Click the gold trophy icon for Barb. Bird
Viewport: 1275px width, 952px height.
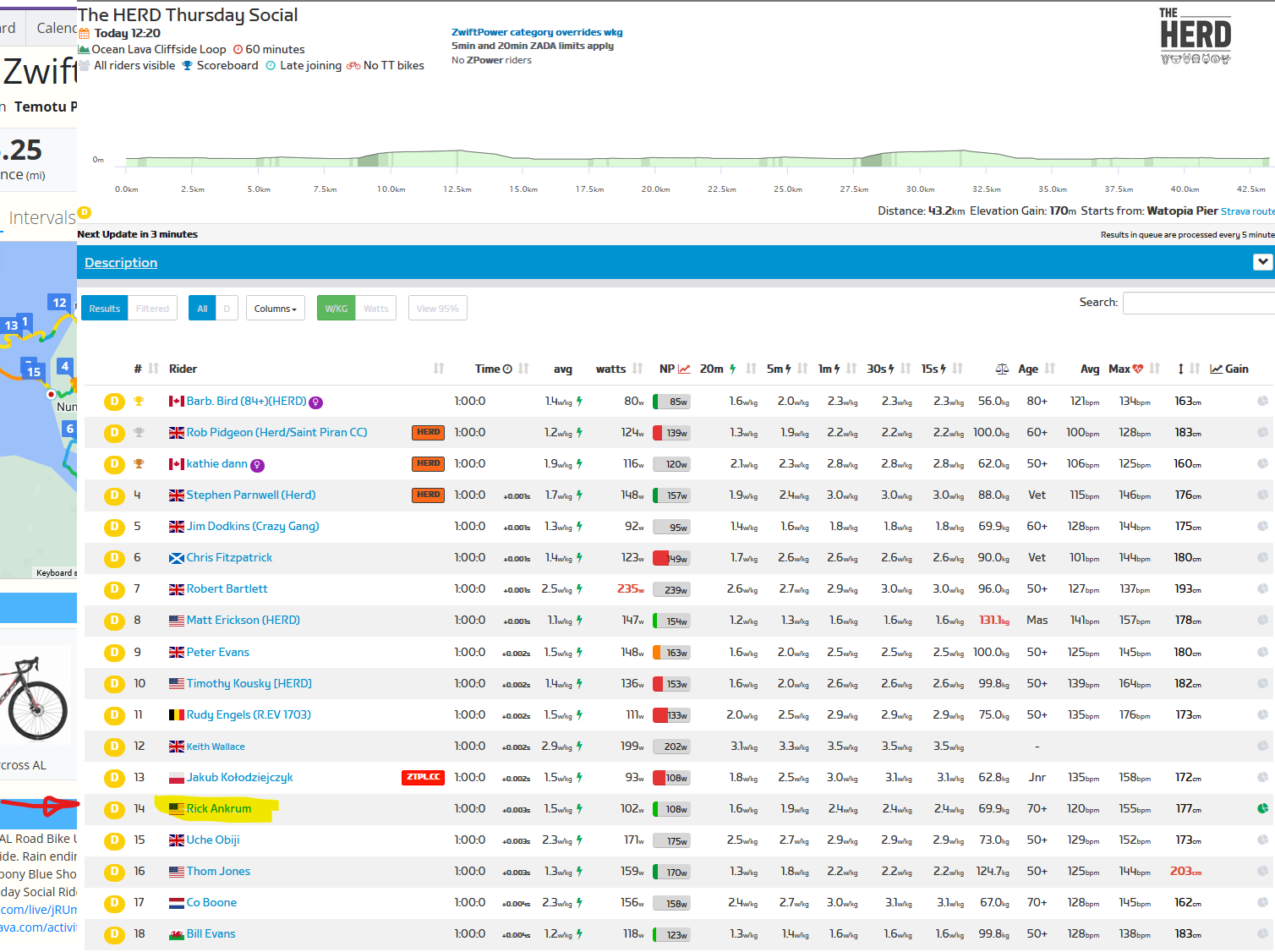click(x=139, y=401)
